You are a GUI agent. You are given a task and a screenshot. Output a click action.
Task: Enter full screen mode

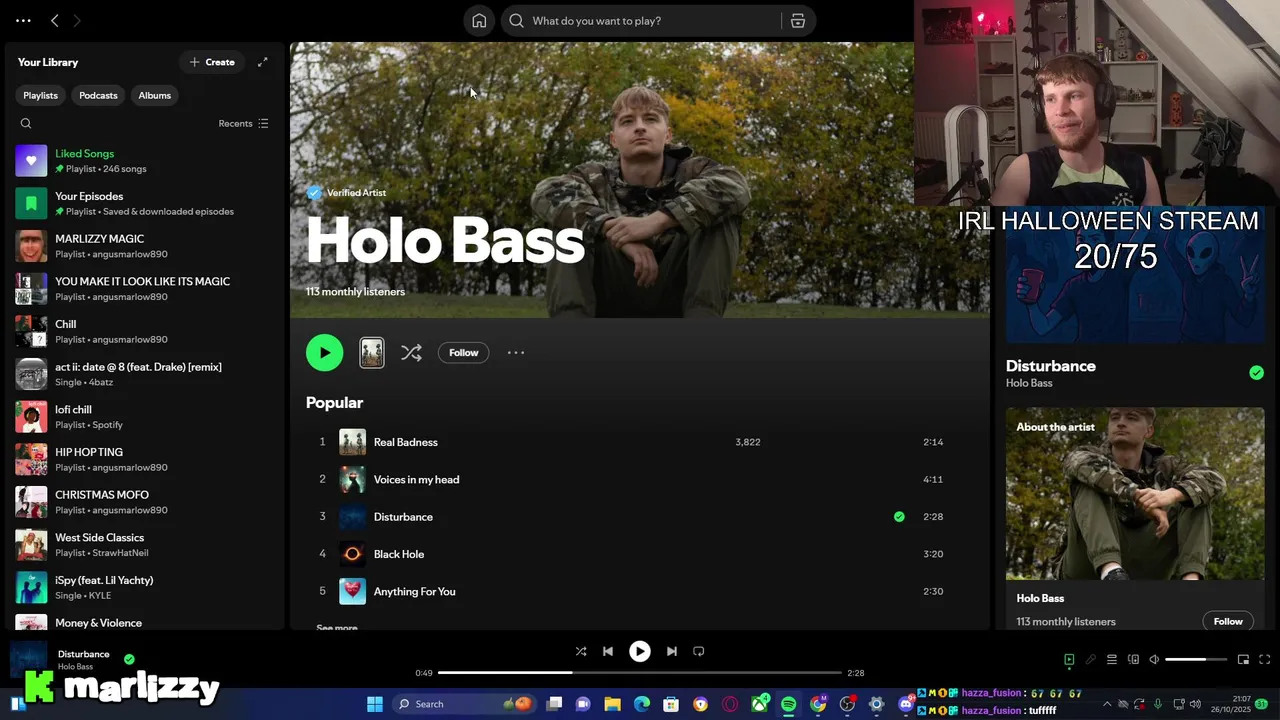pos(1264,660)
